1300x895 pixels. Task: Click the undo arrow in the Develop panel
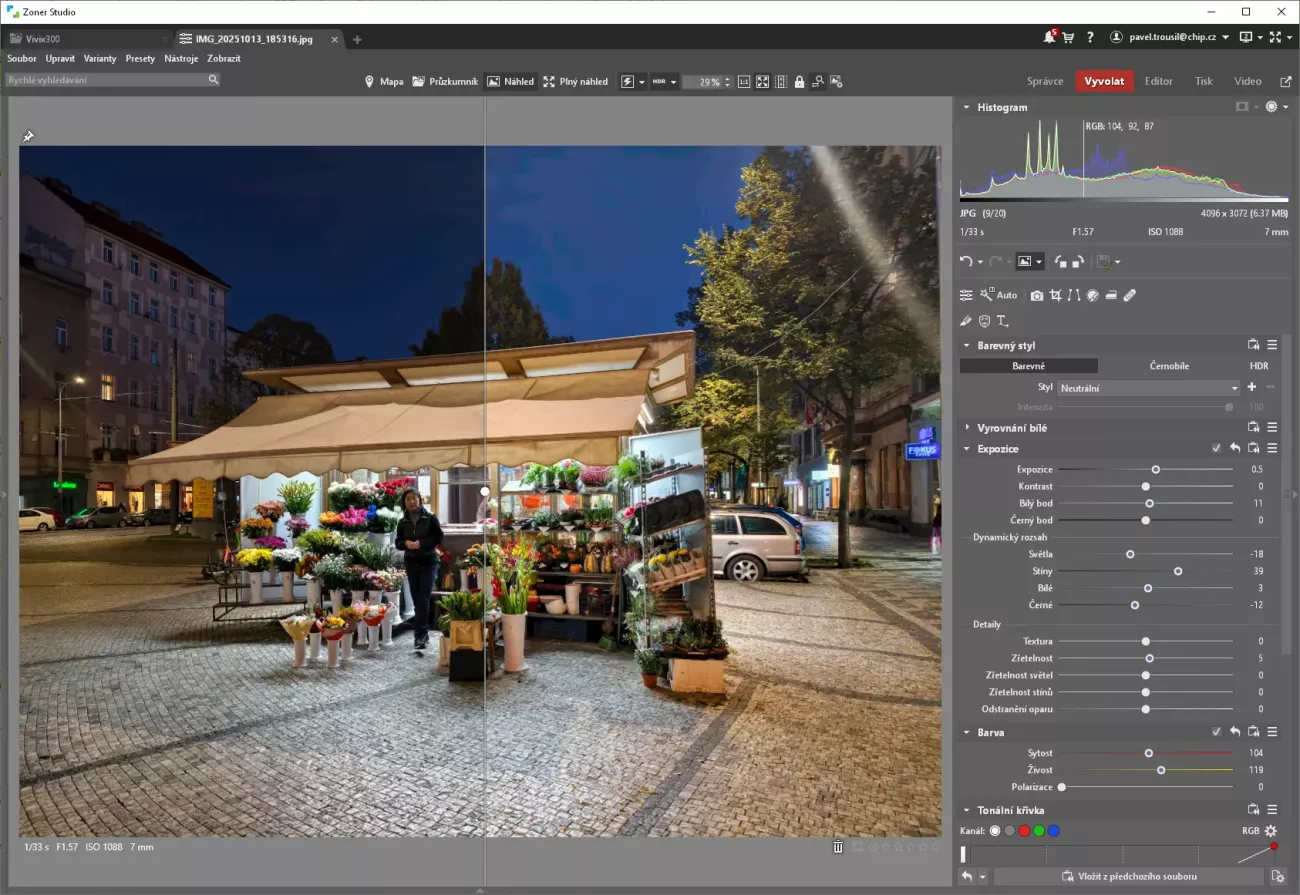966,261
